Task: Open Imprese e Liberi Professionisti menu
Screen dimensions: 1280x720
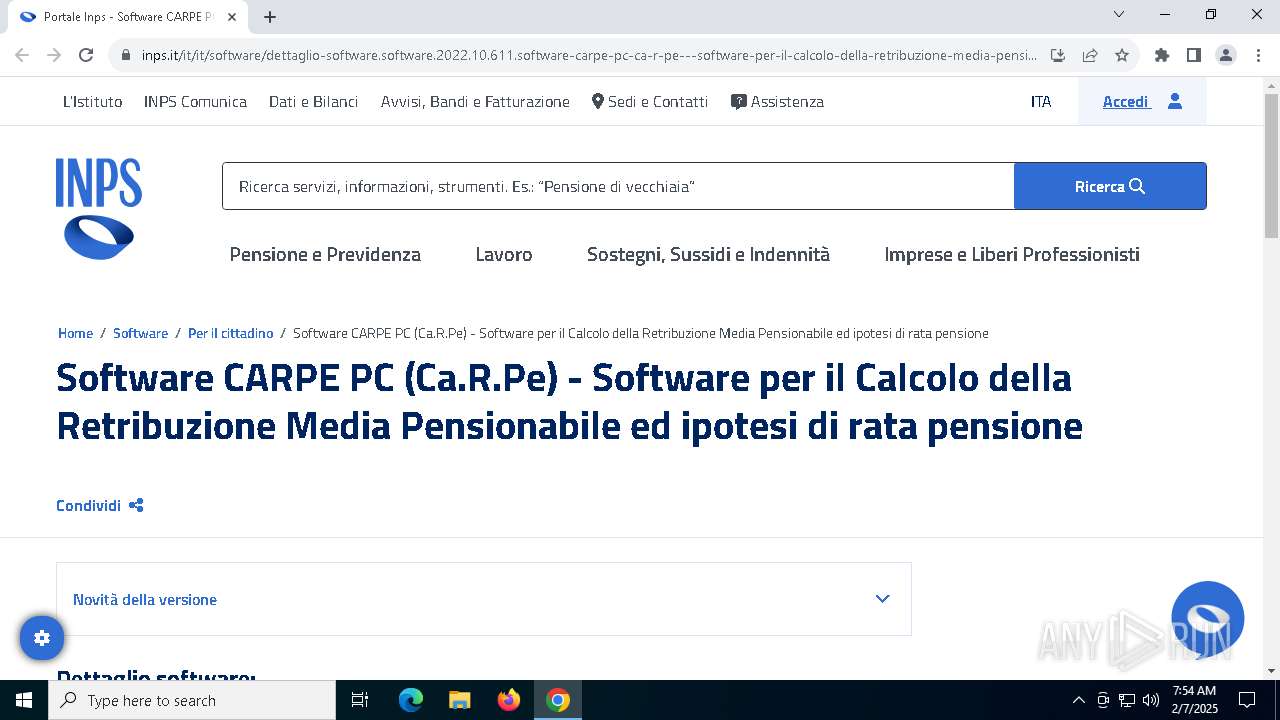Action: (1012, 254)
